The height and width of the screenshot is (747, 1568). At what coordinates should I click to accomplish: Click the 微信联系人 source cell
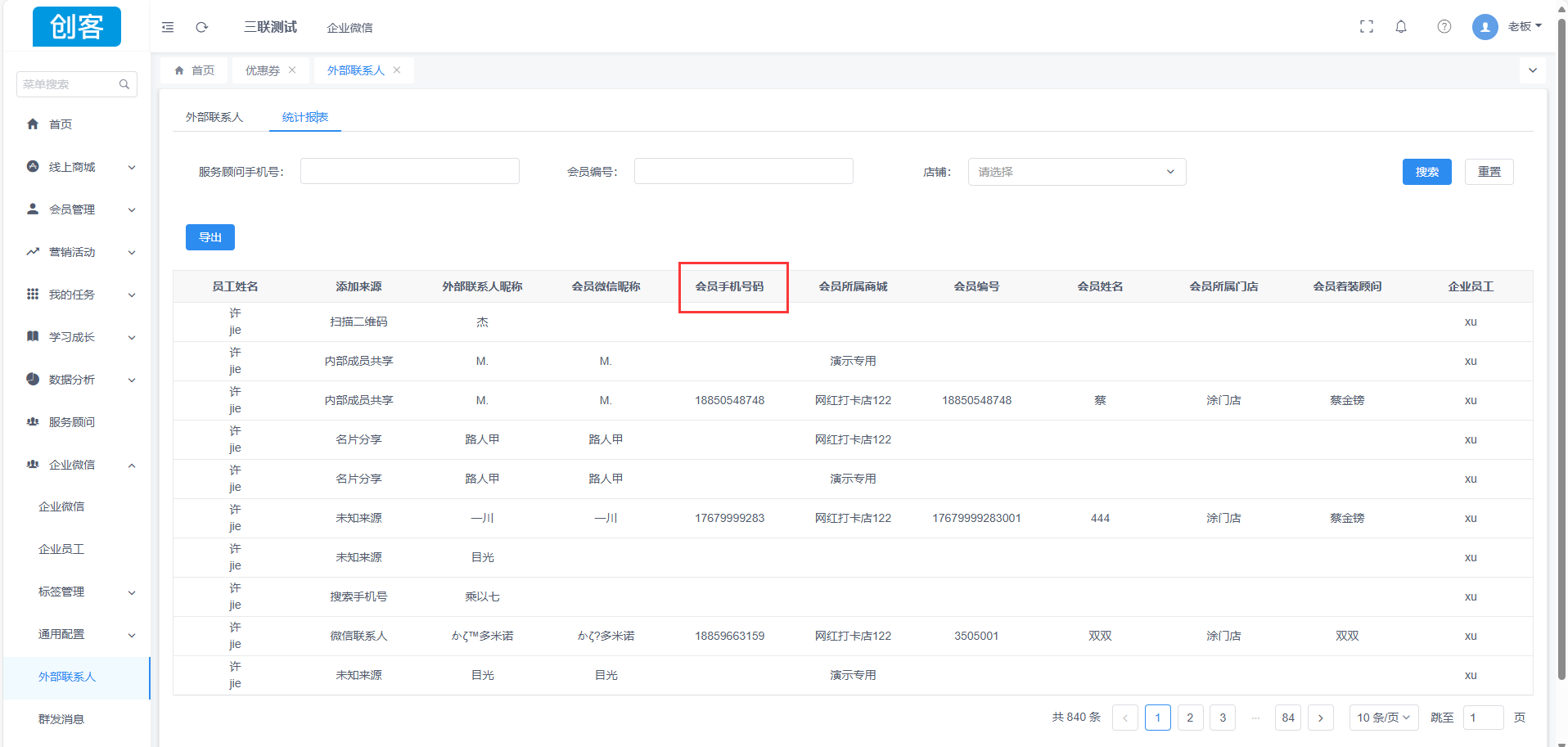pyautogui.click(x=359, y=636)
